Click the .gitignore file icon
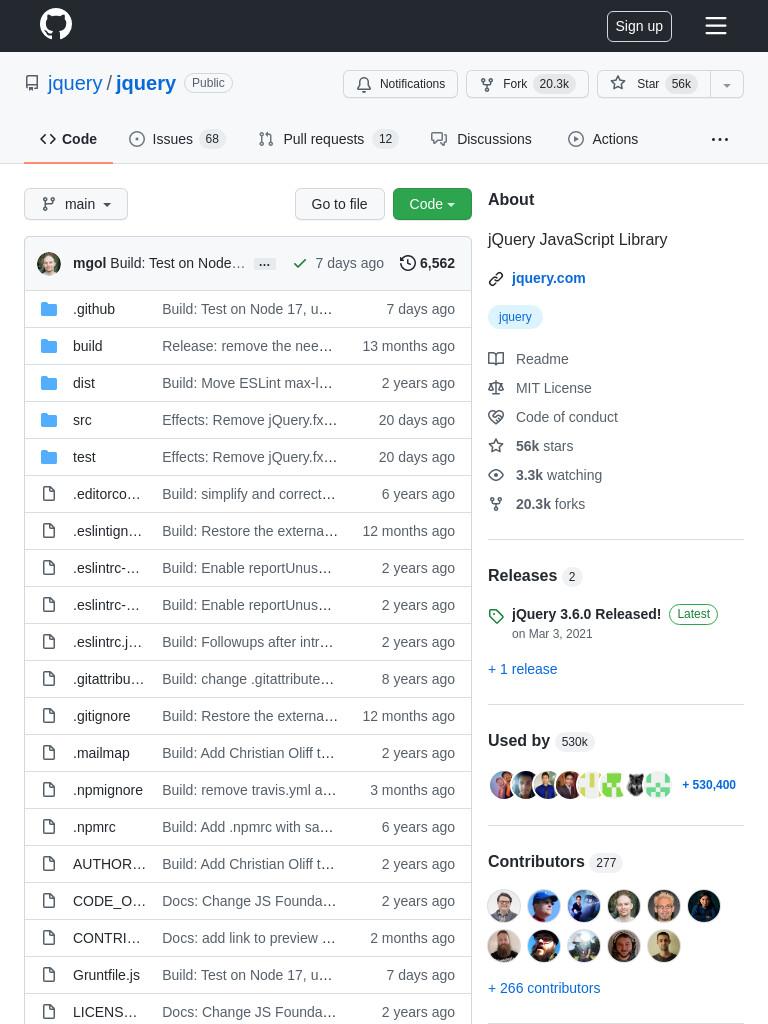This screenshot has width=768, height=1024. pos(49,716)
